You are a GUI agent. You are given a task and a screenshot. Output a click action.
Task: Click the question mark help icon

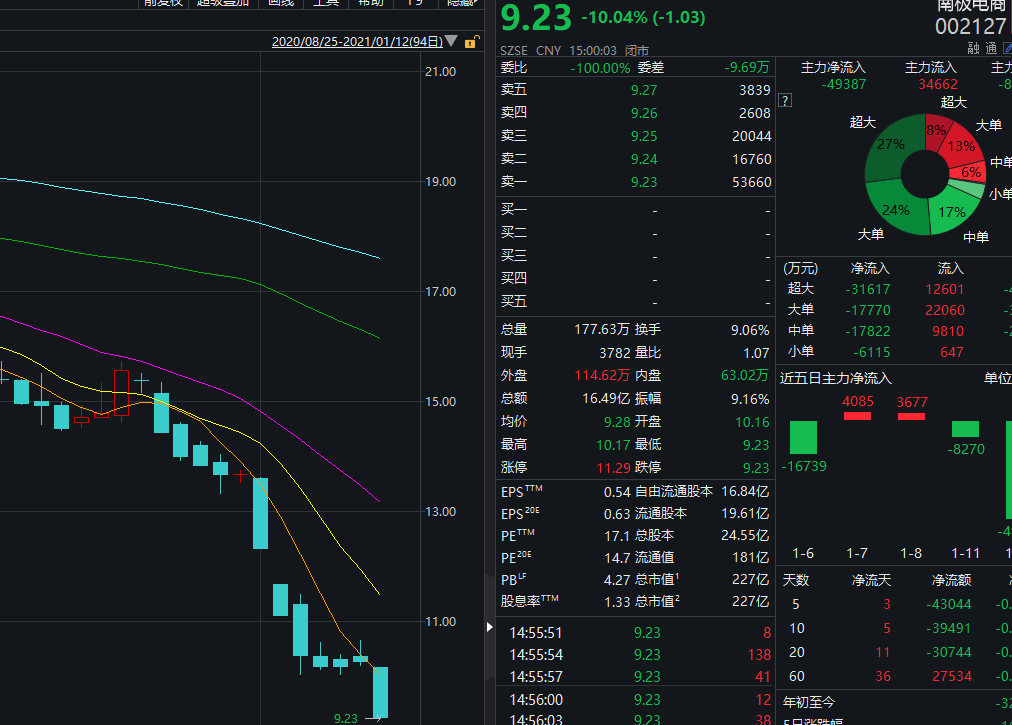coord(785,101)
